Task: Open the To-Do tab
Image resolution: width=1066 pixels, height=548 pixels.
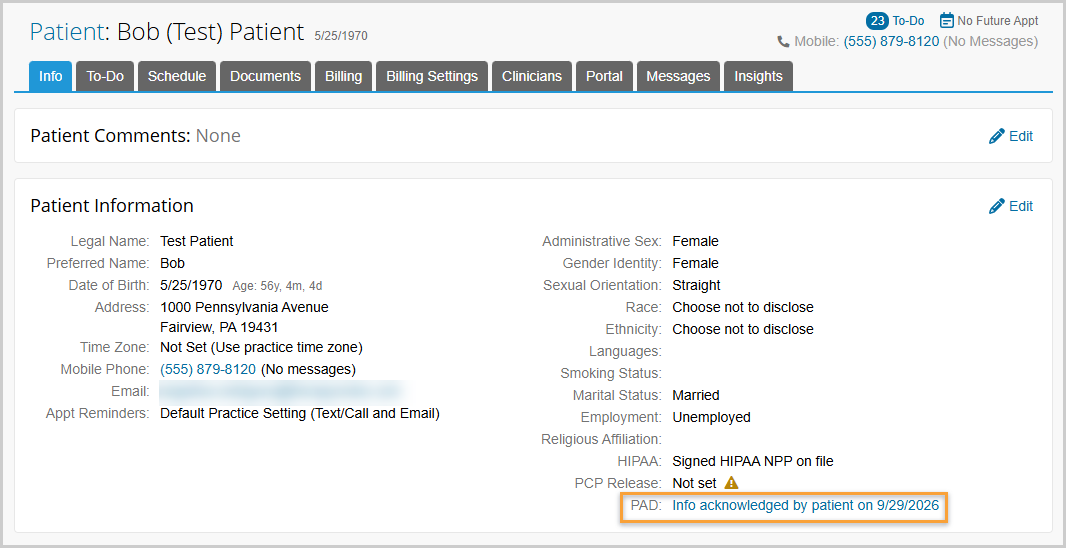Action: pos(105,76)
